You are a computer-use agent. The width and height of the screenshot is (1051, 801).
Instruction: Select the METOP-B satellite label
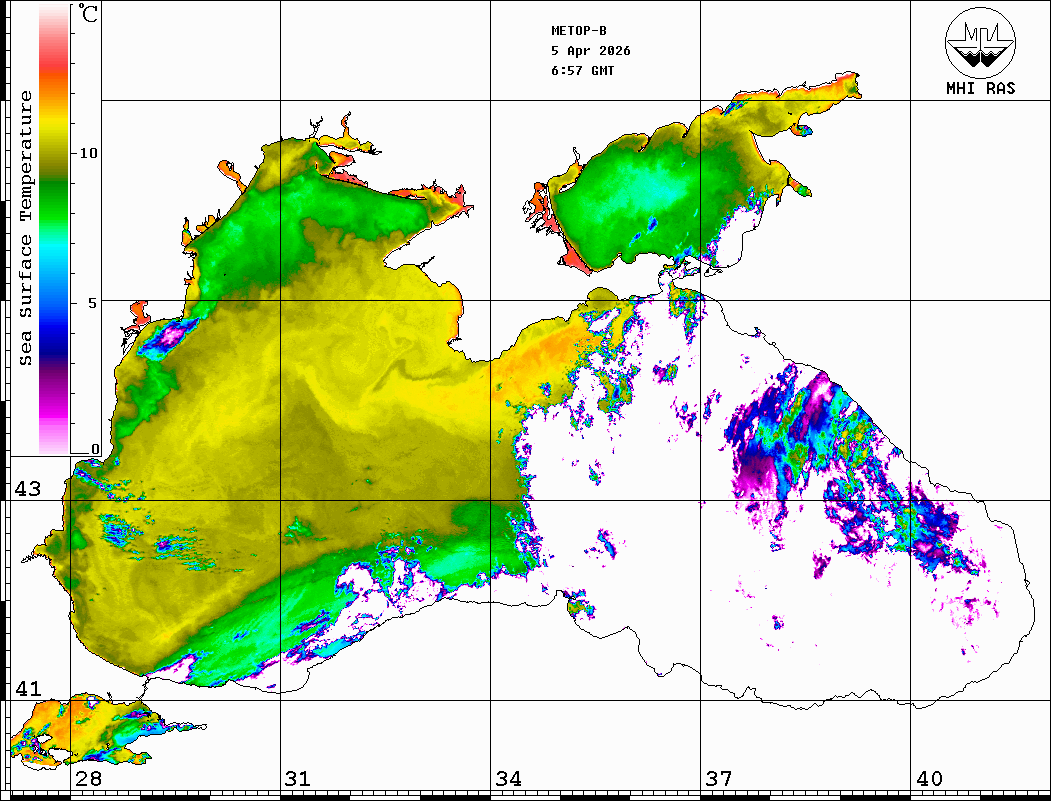point(579,31)
